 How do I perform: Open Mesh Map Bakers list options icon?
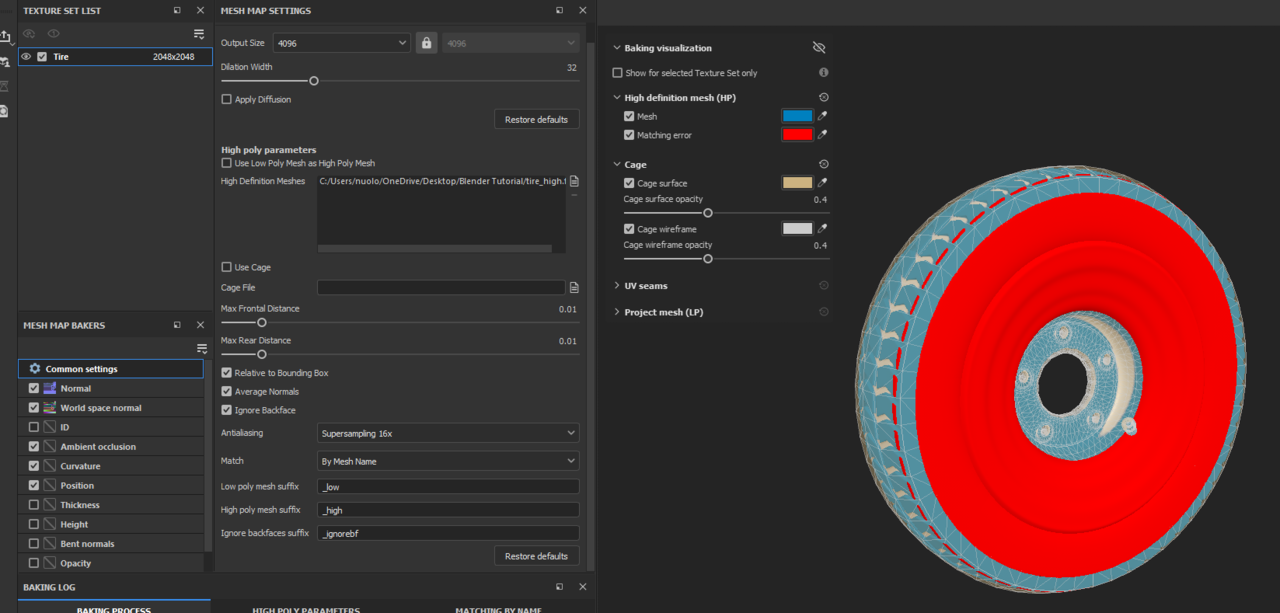point(202,349)
